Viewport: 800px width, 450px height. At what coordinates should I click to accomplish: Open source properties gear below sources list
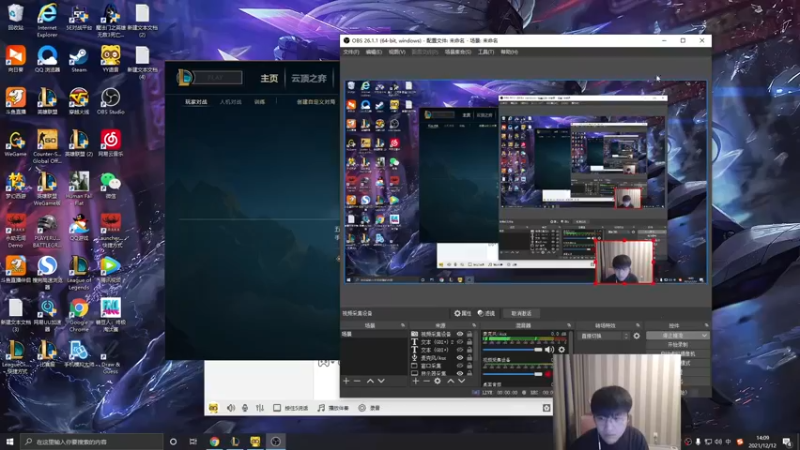tap(437, 381)
